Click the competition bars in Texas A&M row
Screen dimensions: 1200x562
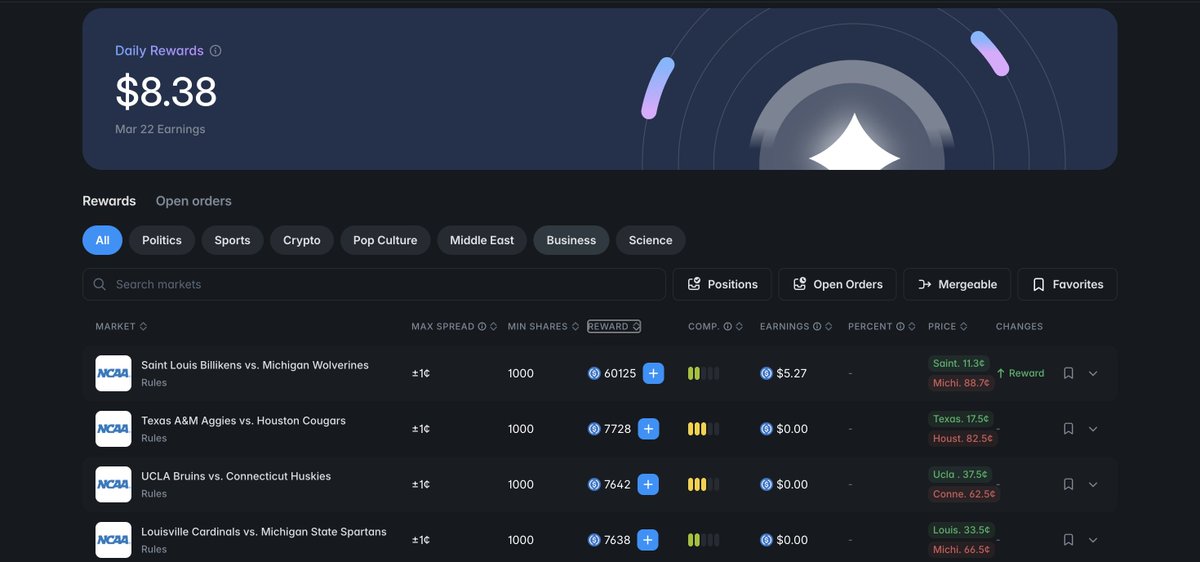[703, 429]
